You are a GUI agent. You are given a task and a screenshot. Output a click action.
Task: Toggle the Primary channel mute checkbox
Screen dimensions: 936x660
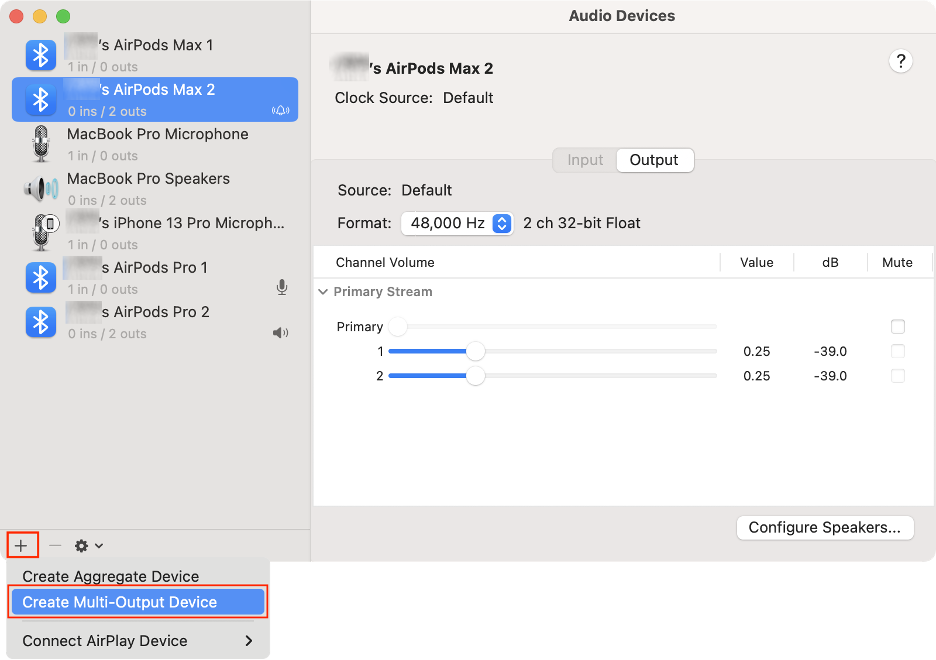tap(898, 326)
